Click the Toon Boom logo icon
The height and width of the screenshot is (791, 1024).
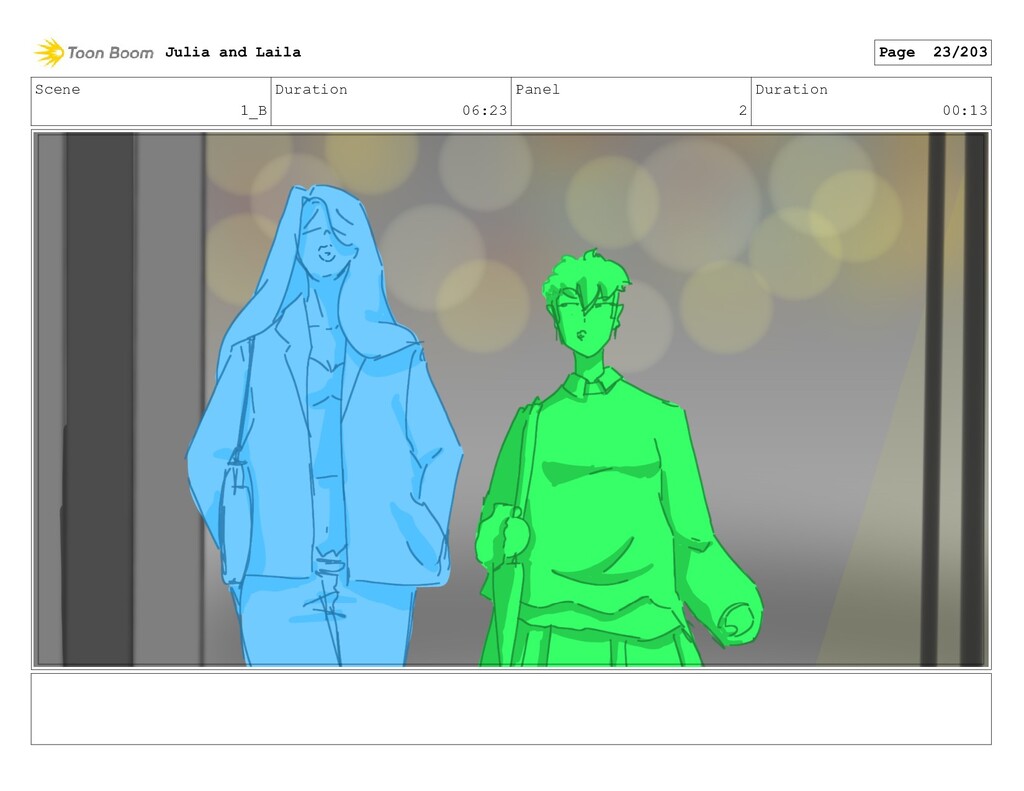click(x=49, y=52)
